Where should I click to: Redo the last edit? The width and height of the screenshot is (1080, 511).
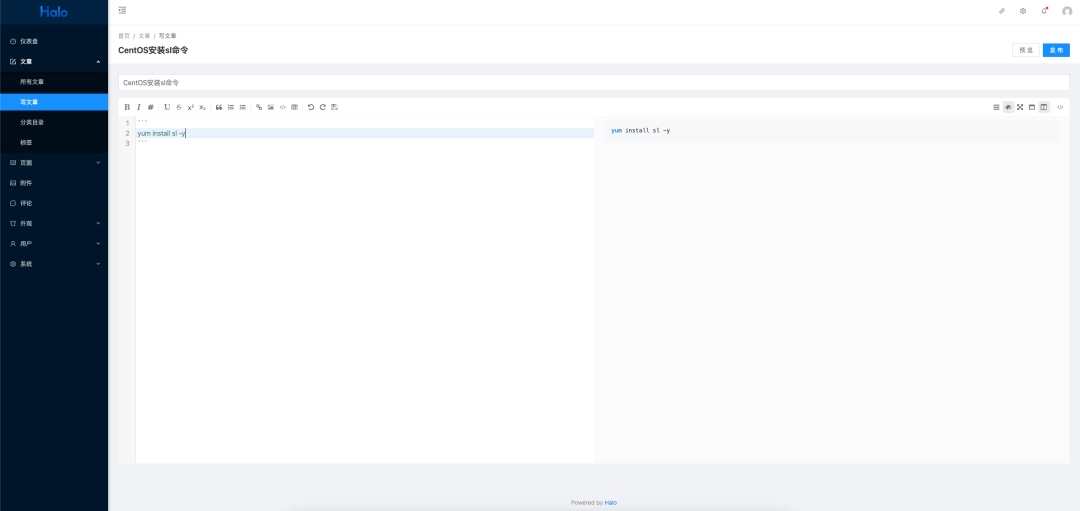tap(322, 107)
